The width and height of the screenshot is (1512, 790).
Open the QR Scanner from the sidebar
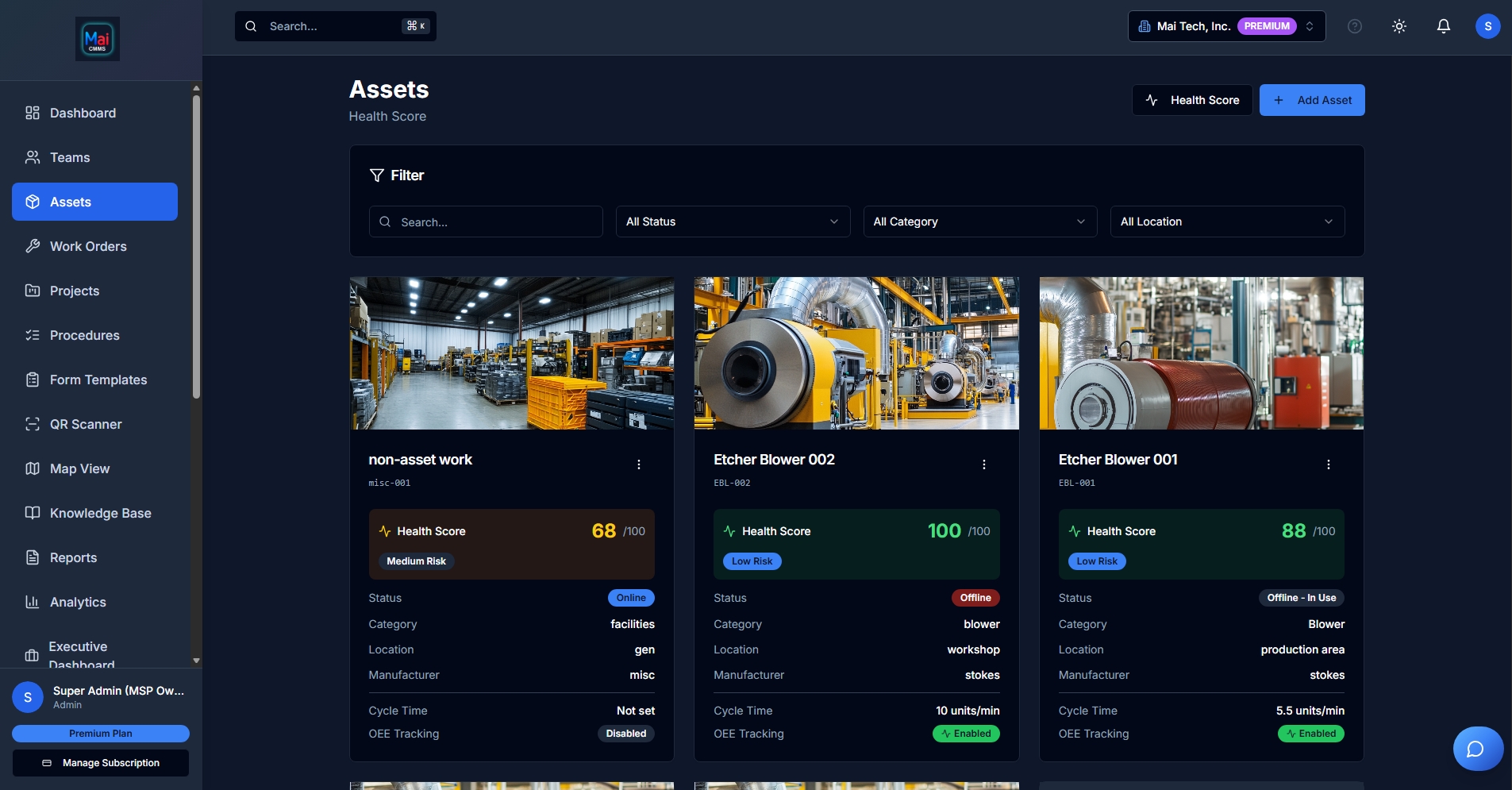(84, 424)
